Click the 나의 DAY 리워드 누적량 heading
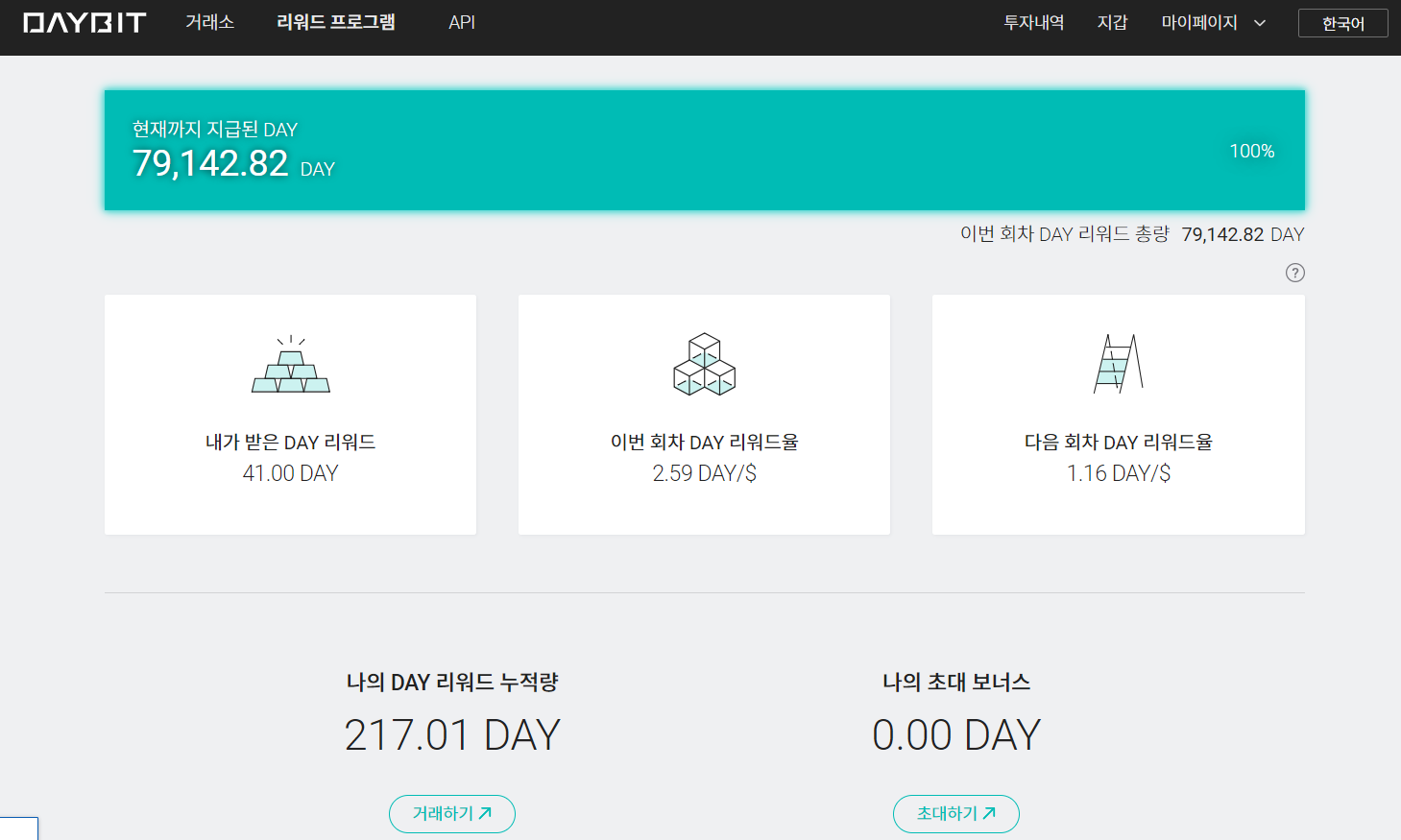 [452, 683]
